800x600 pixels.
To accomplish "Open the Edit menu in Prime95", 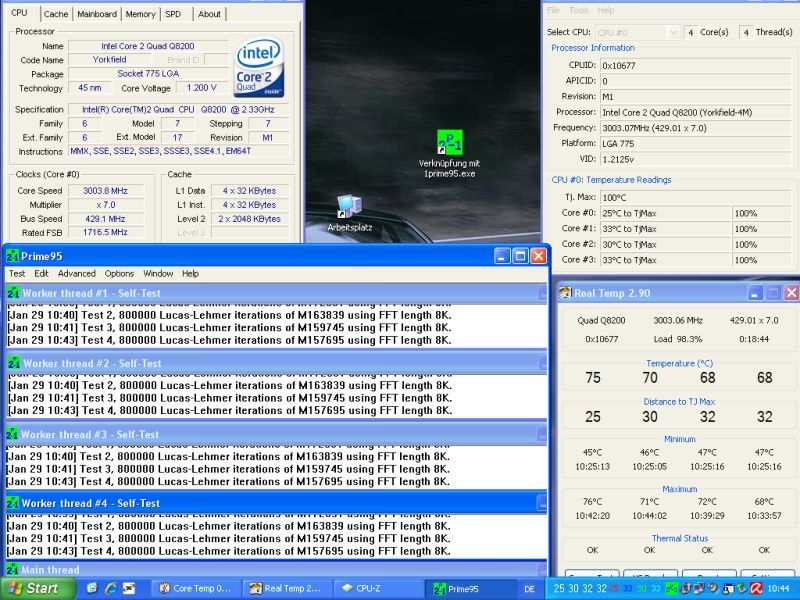I will [41, 273].
